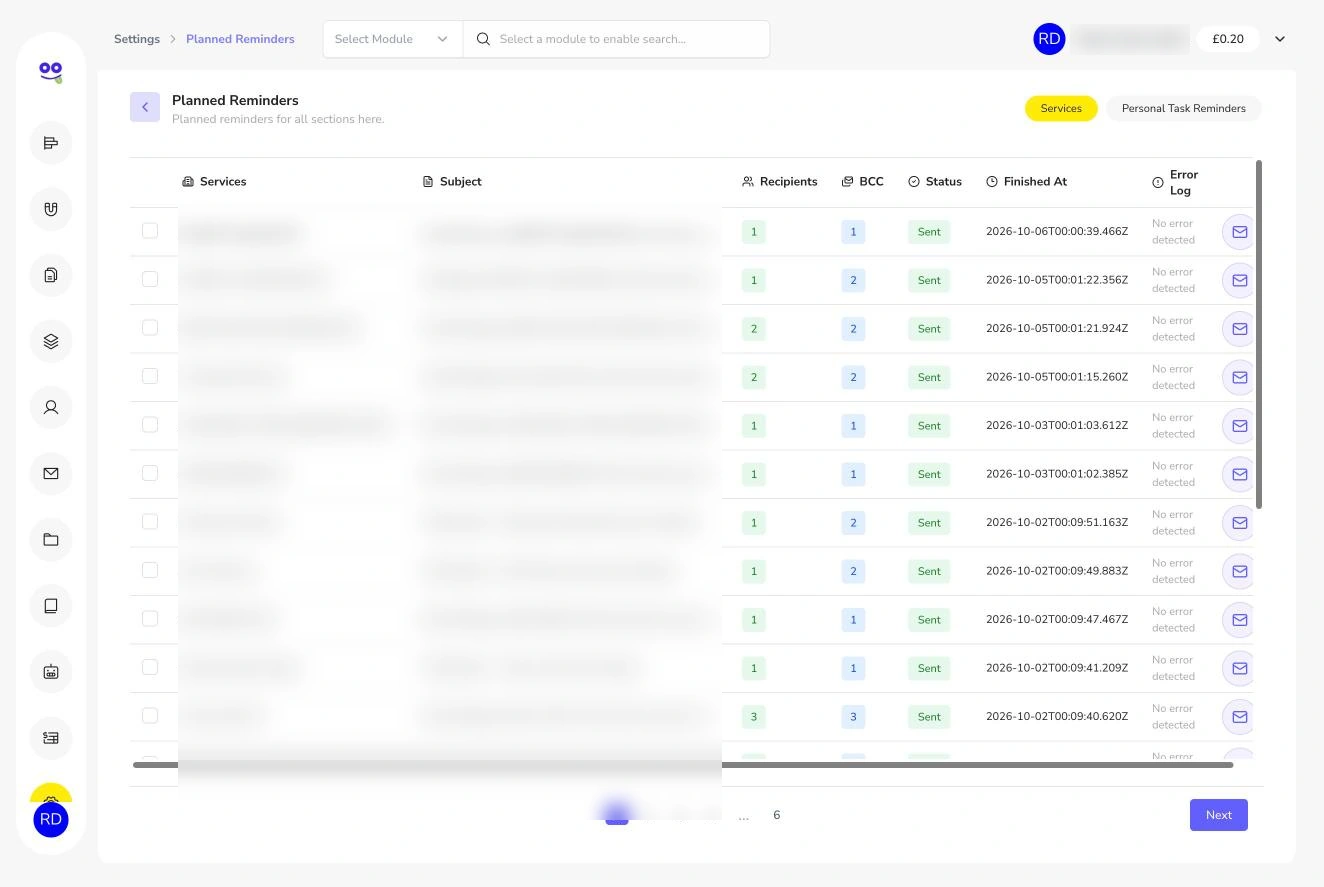Open mail icon for 2026-10-03T00:01:03.612Z row

click(1239, 426)
